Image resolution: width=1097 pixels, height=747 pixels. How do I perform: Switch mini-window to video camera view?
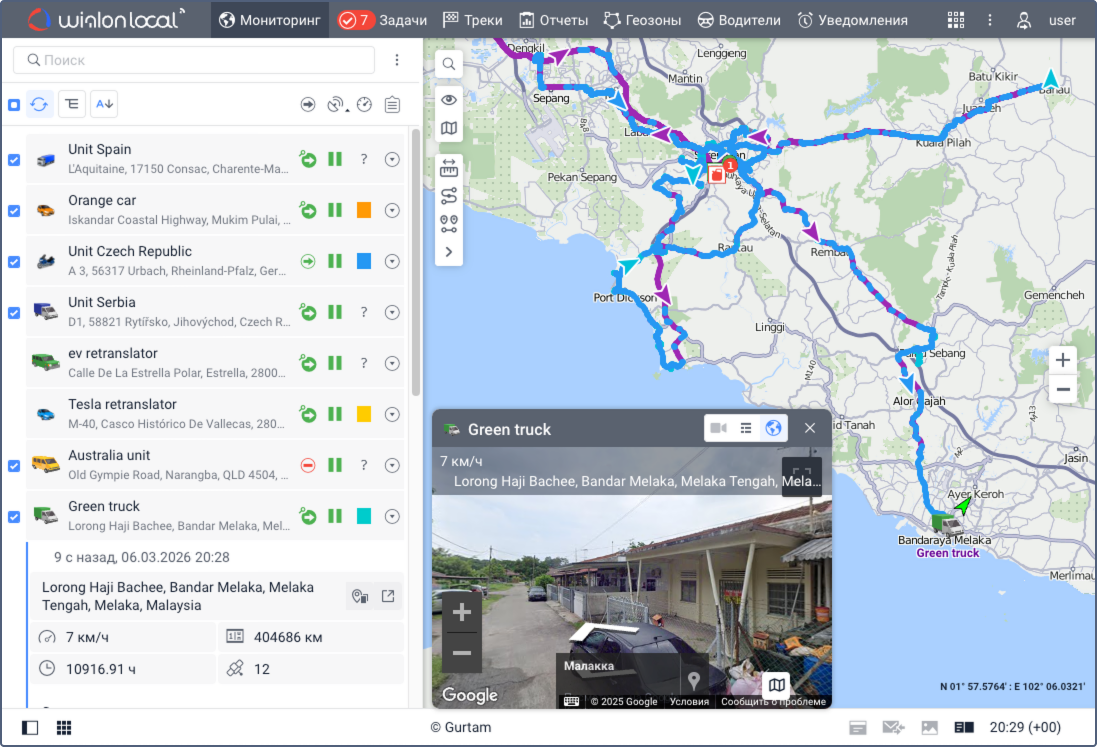[718, 428]
